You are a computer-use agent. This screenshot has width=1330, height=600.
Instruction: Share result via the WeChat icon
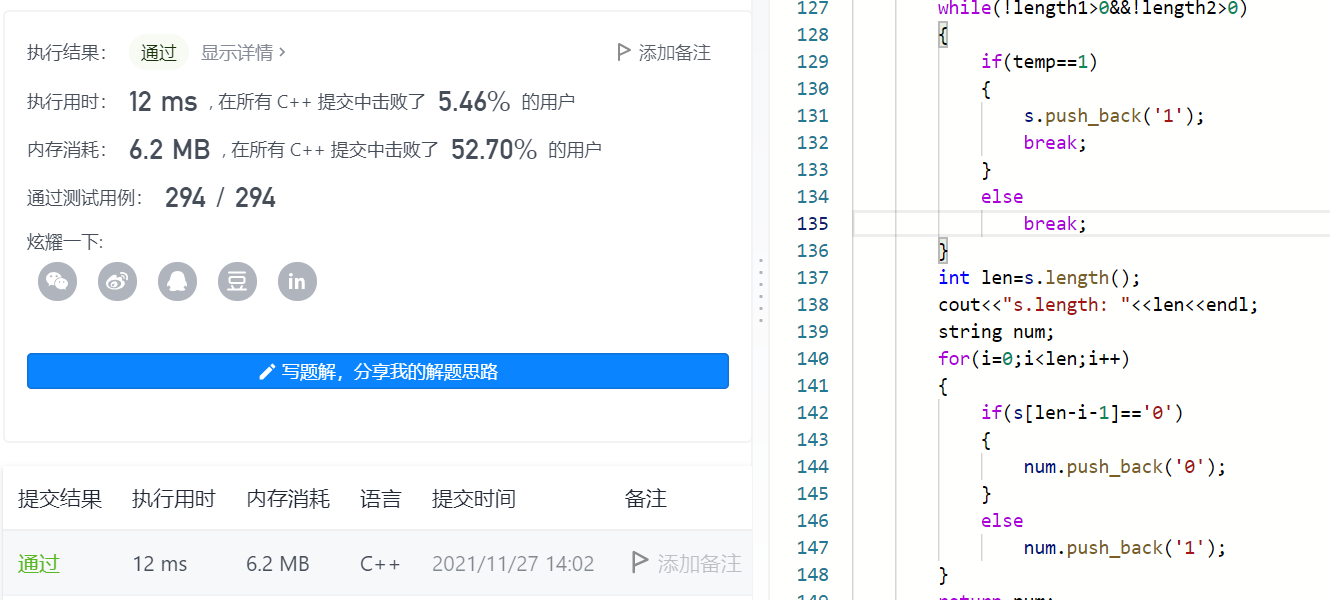[x=57, y=281]
